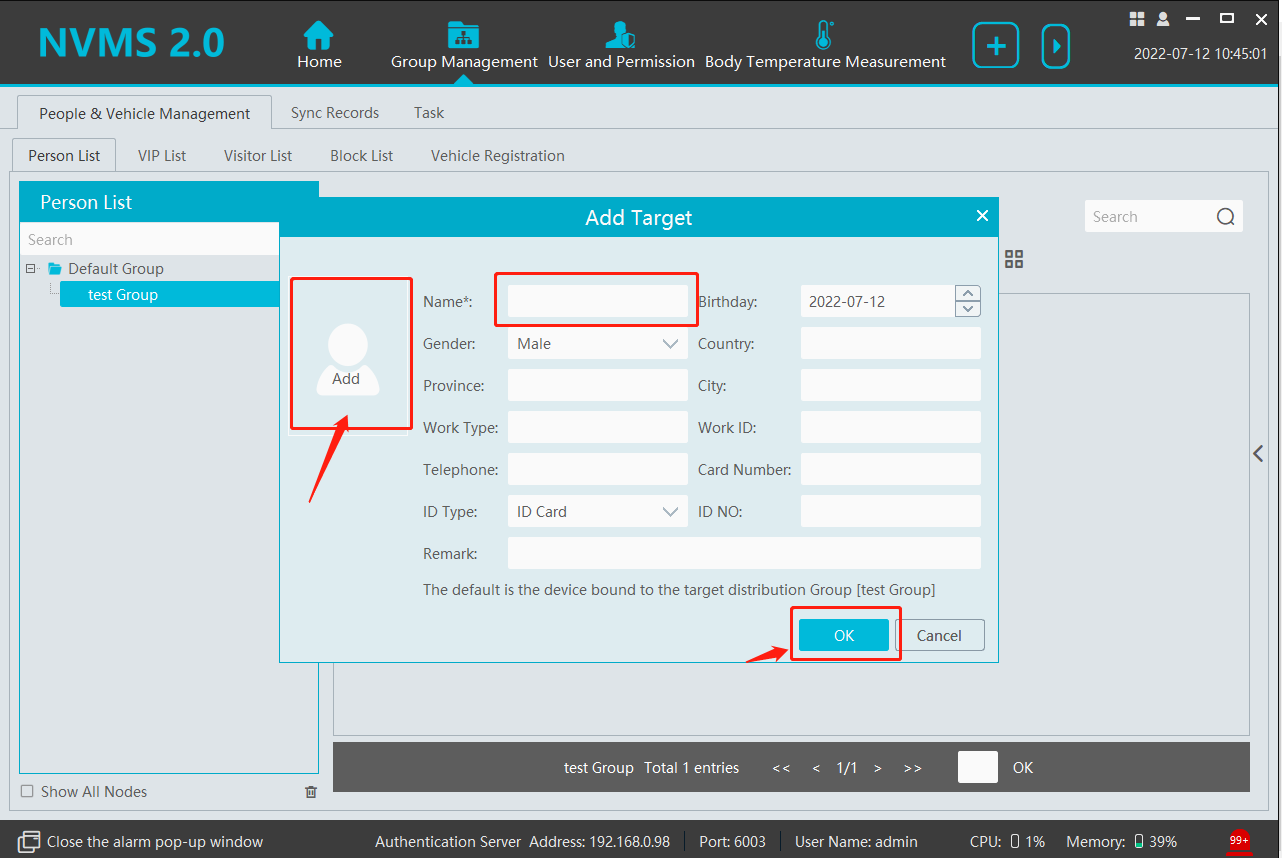
Task: Click the Card Number input field
Action: click(891, 469)
